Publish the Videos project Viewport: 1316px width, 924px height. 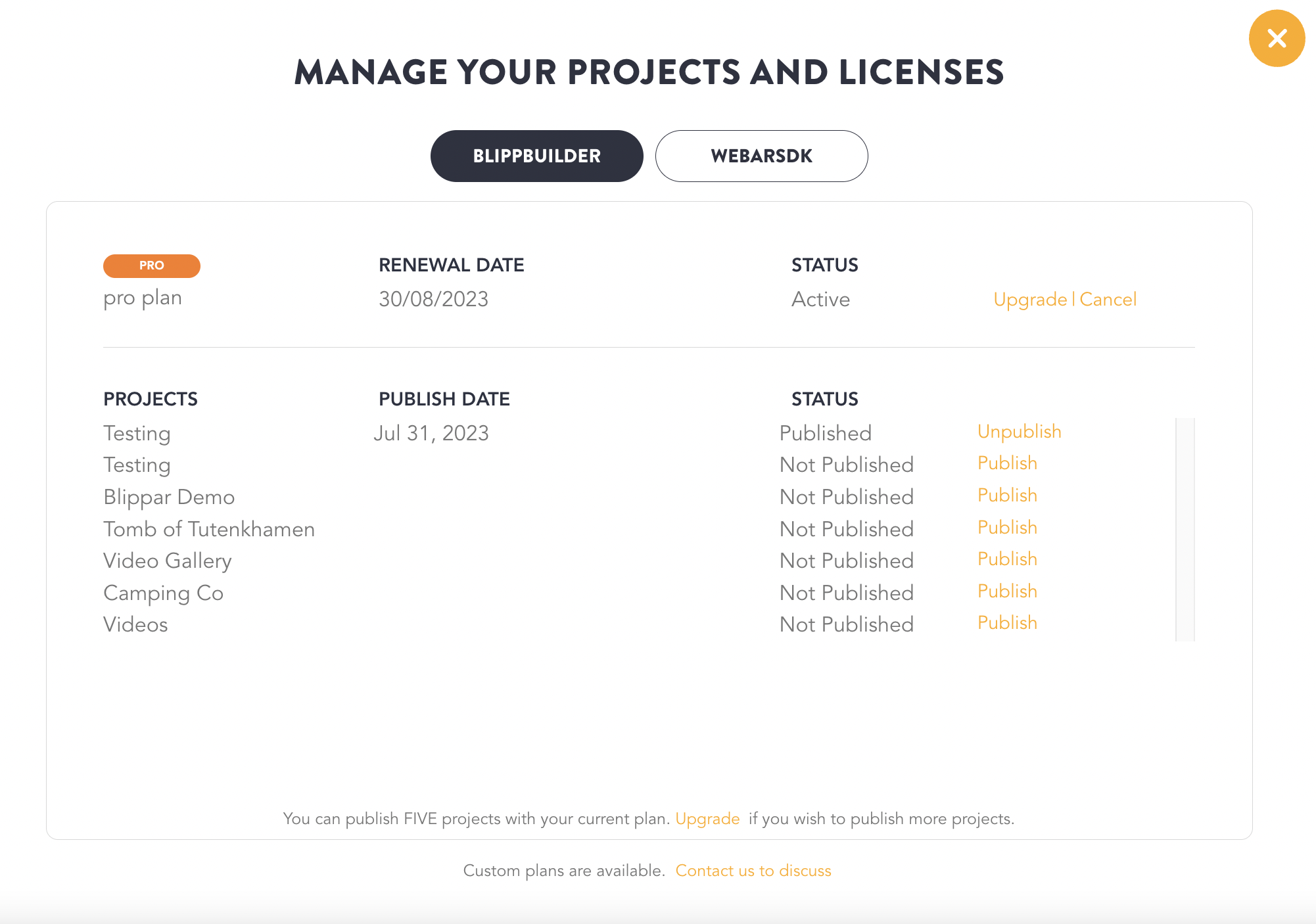pyautogui.click(x=1007, y=623)
